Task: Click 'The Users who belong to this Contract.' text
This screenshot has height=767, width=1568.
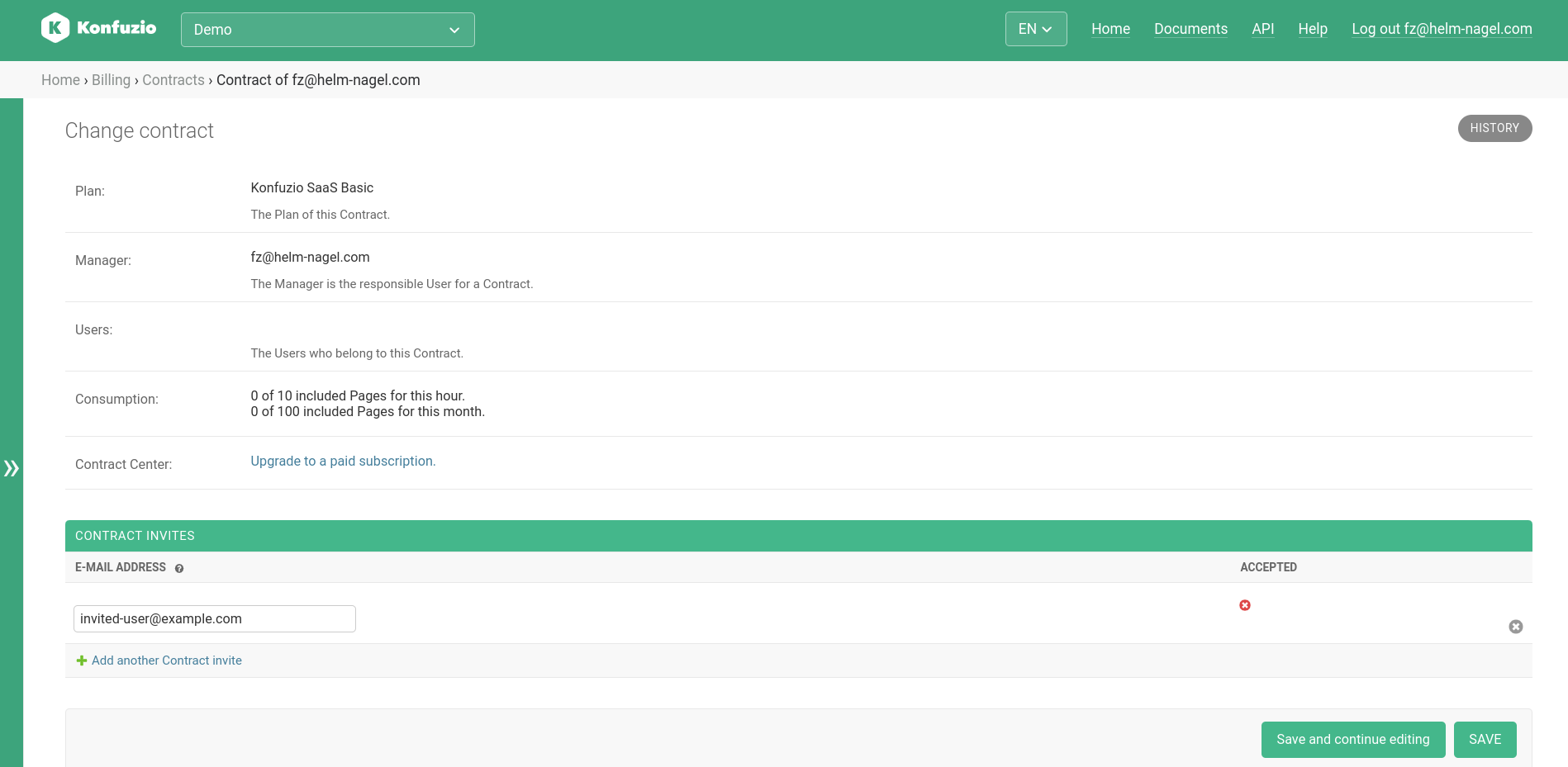Action: (357, 353)
